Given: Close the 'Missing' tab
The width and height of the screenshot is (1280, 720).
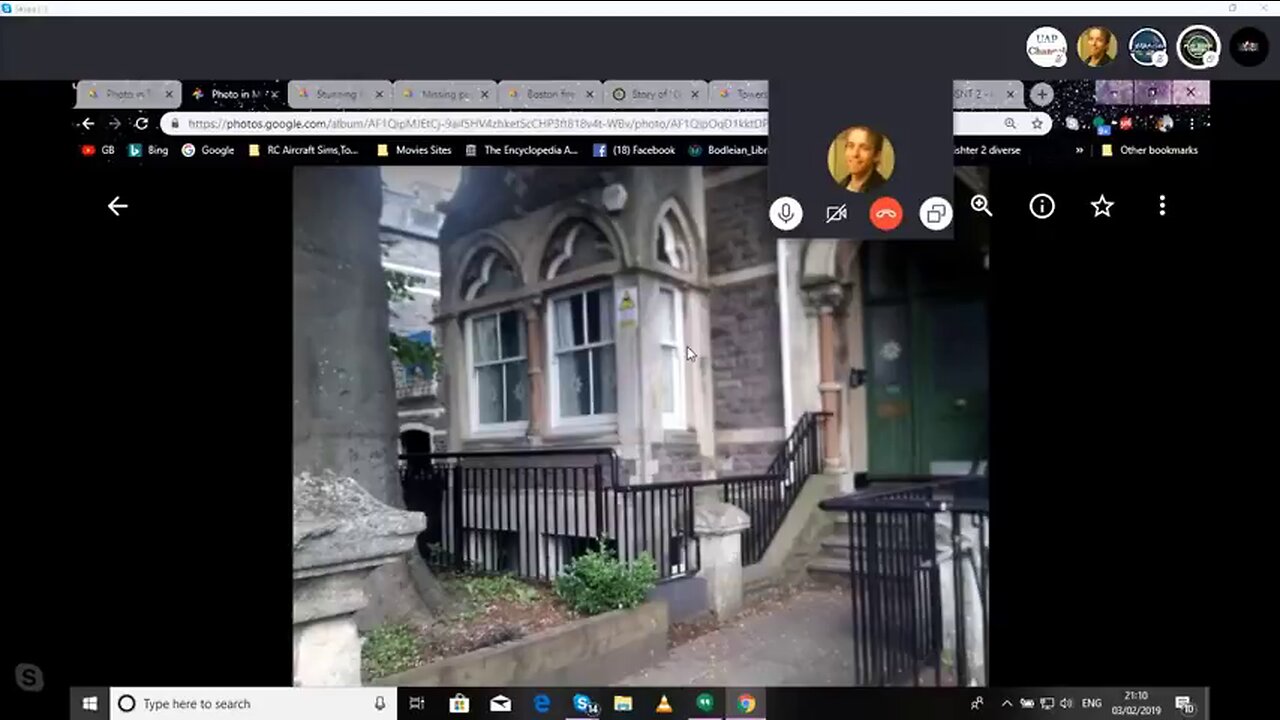Looking at the screenshot, I should 484,94.
